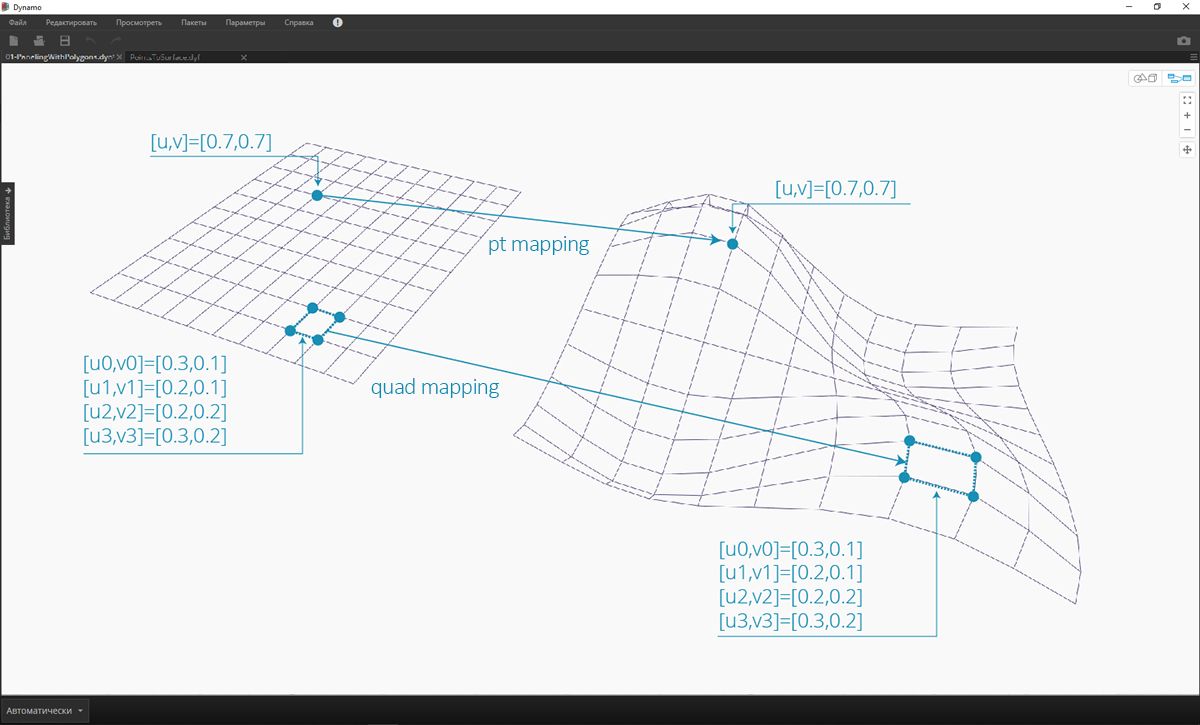Click the notification exclamation icon in menu bar

coord(337,22)
